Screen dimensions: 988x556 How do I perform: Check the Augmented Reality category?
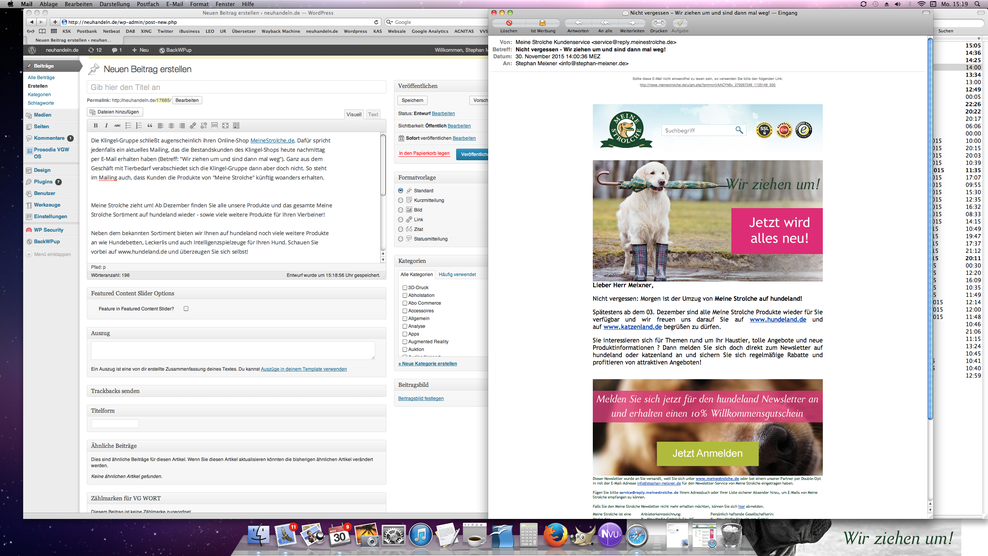405,342
